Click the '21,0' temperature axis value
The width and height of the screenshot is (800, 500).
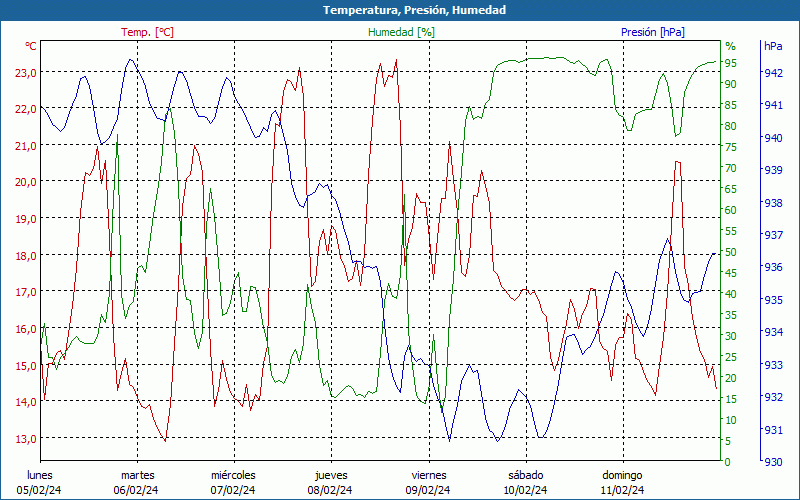(x=26, y=145)
